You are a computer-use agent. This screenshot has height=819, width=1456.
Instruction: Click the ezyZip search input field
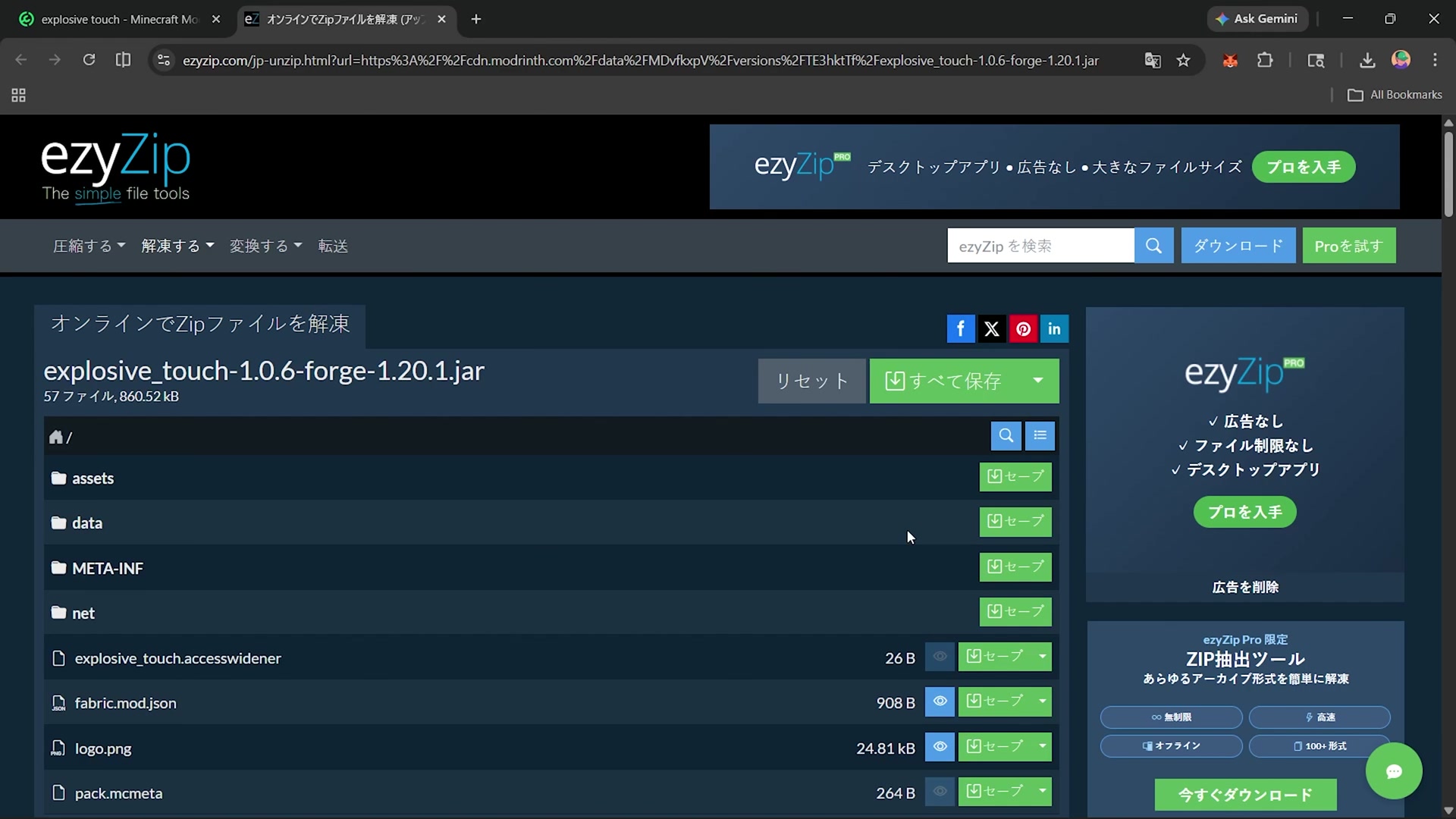tap(1040, 245)
